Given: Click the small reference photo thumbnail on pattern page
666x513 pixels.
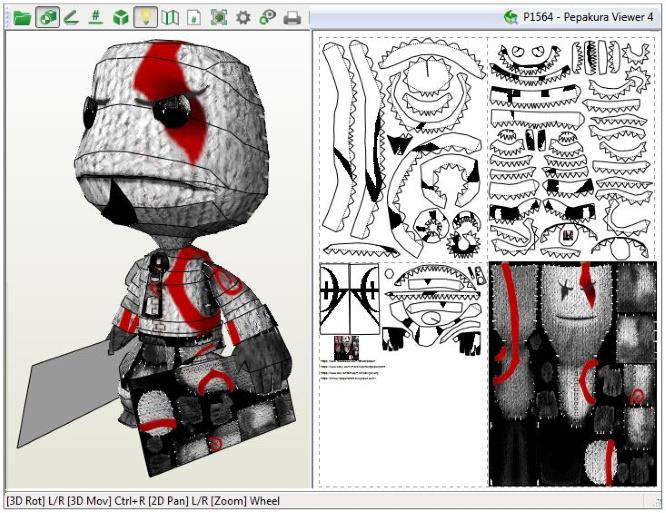Looking at the screenshot, I should [347, 348].
